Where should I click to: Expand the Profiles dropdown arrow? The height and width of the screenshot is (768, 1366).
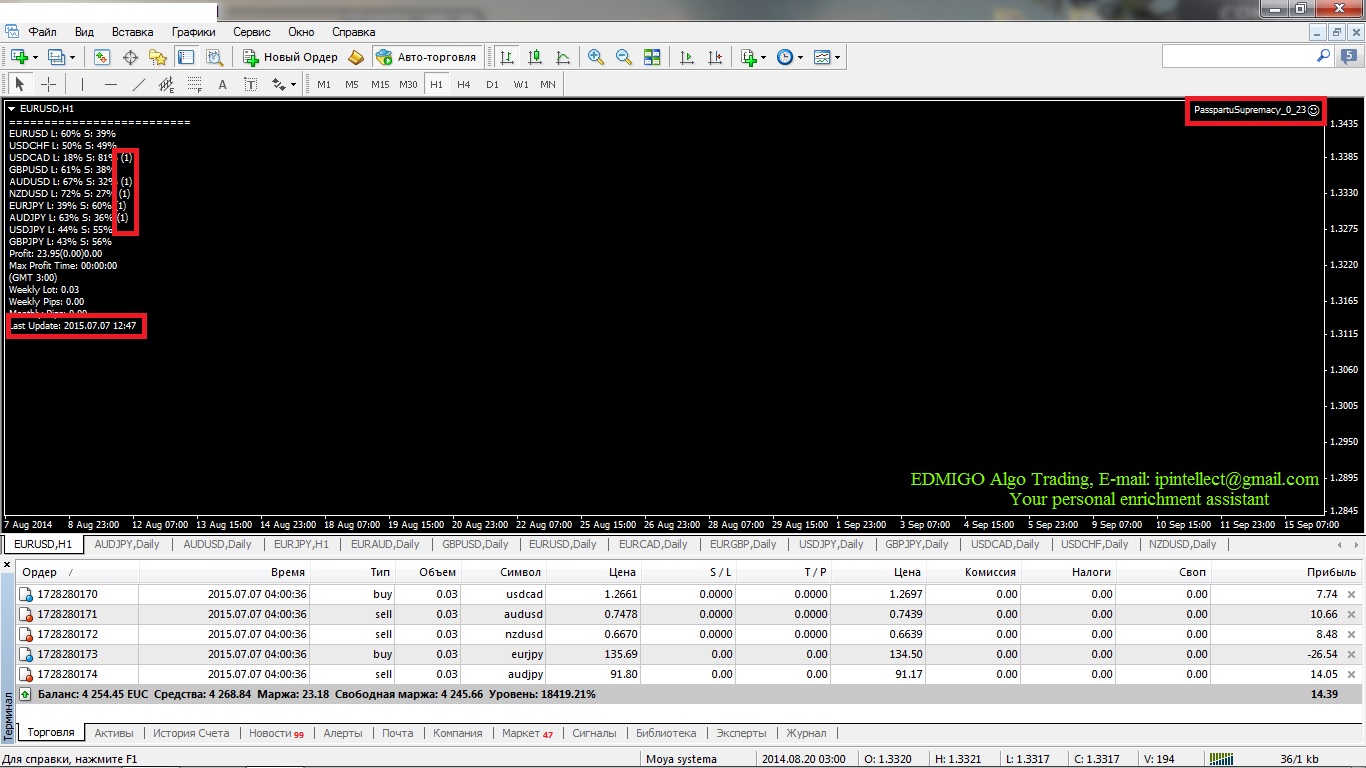tap(72, 58)
